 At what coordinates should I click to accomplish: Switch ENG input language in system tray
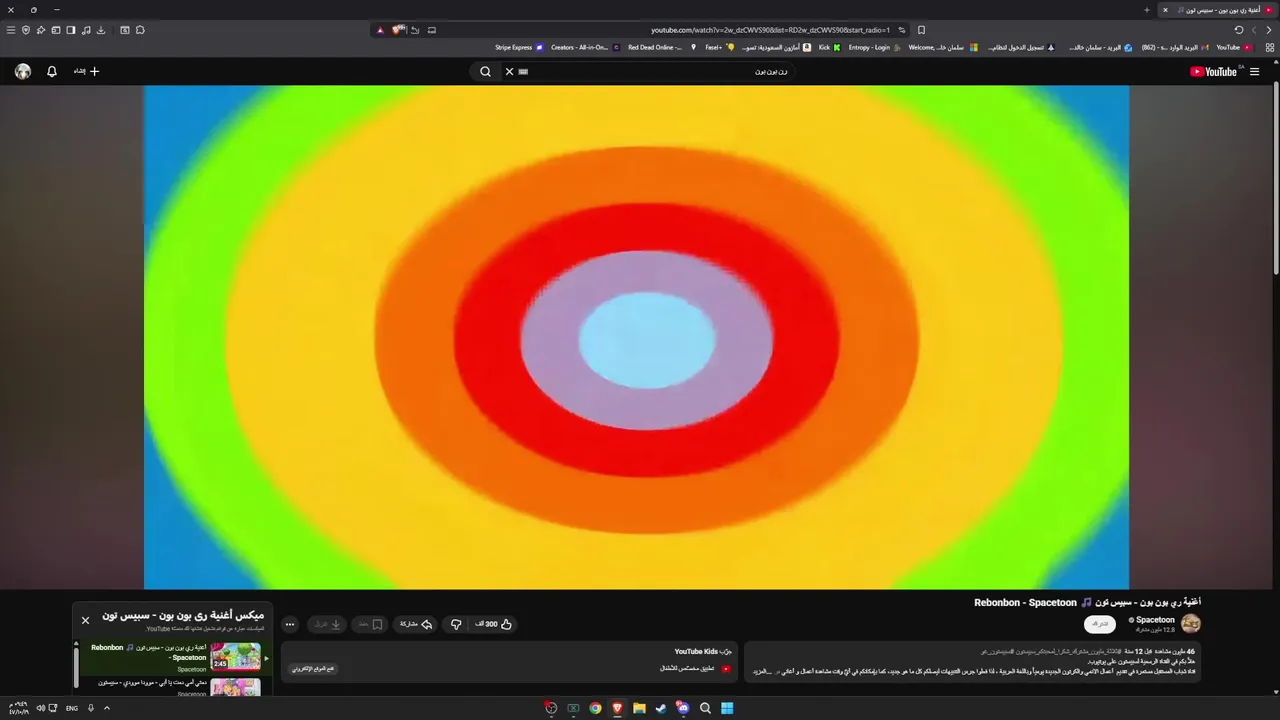(x=72, y=708)
